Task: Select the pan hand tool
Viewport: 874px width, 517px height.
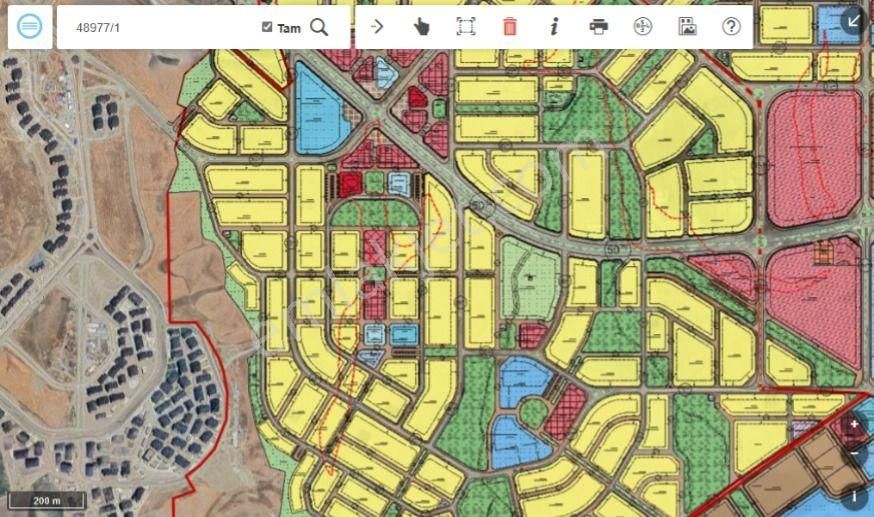Action: click(x=421, y=27)
